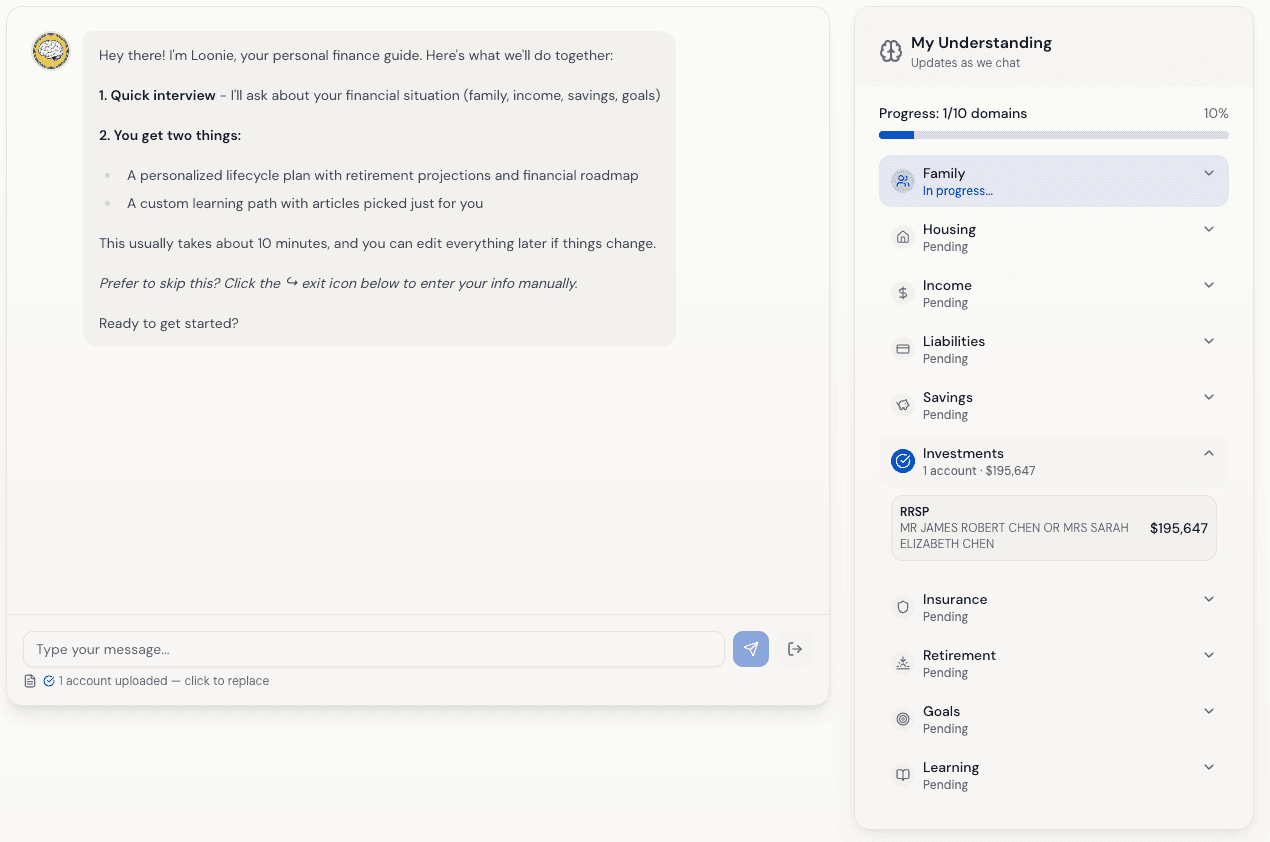
Task: Click the Savings piggy bank icon
Action: pos(903,405)
